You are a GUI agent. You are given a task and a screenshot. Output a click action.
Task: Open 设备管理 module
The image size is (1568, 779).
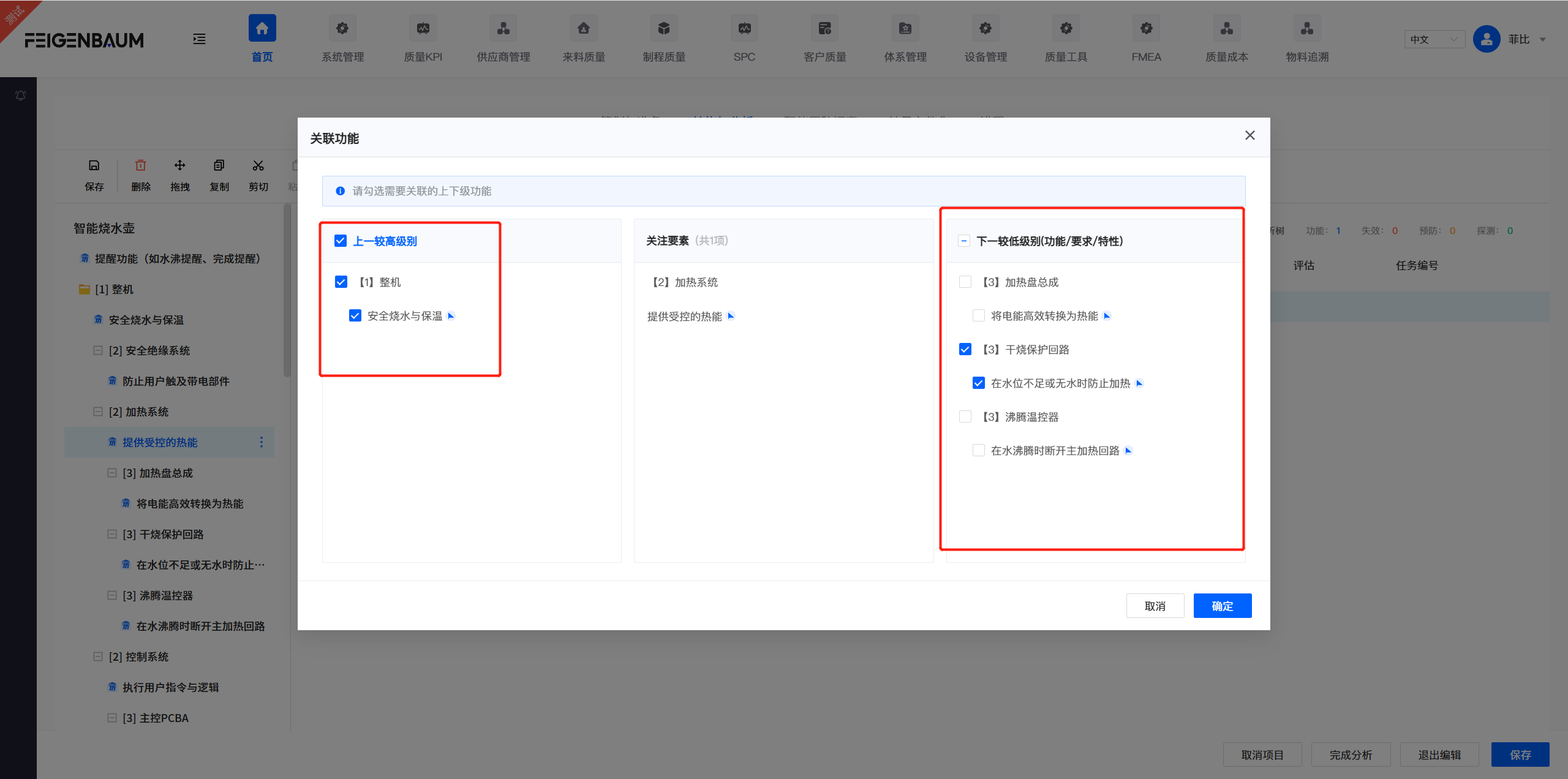(984, 38)
